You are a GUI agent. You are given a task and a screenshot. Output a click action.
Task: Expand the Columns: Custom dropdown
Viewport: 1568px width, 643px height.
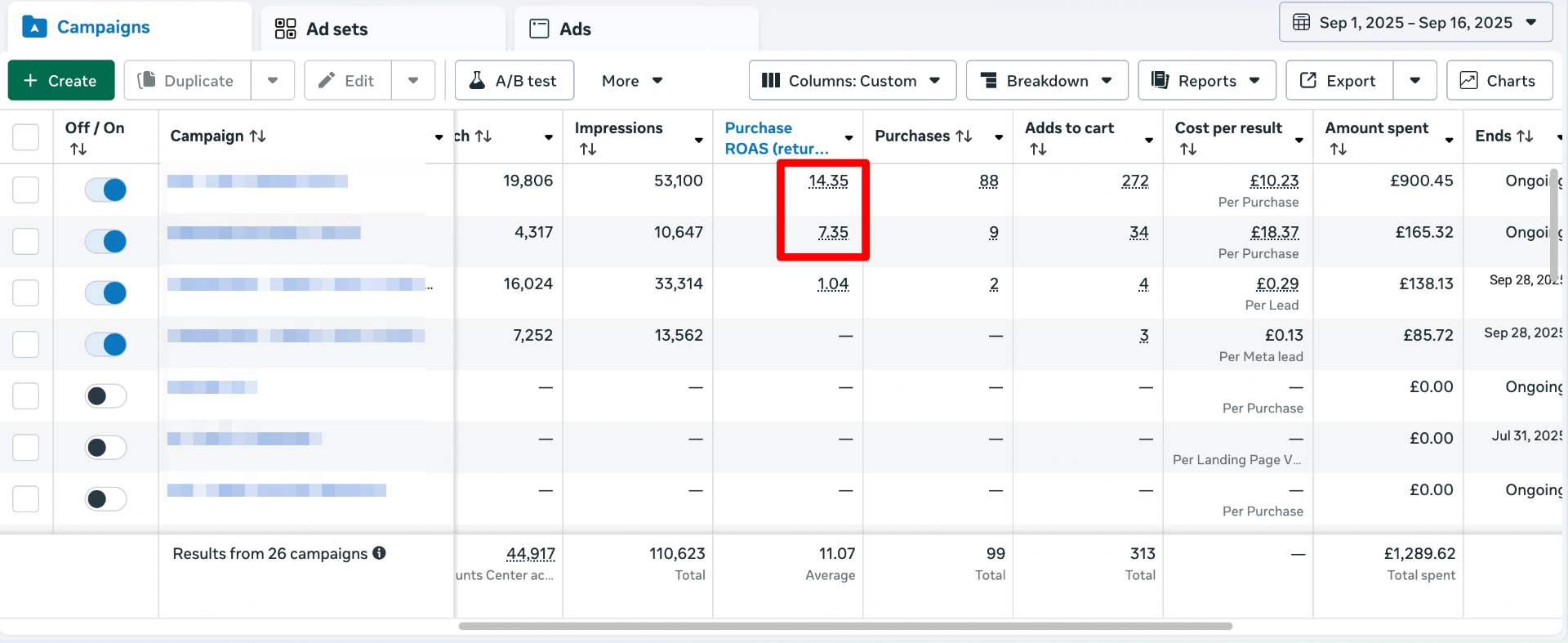pos(852,80)
